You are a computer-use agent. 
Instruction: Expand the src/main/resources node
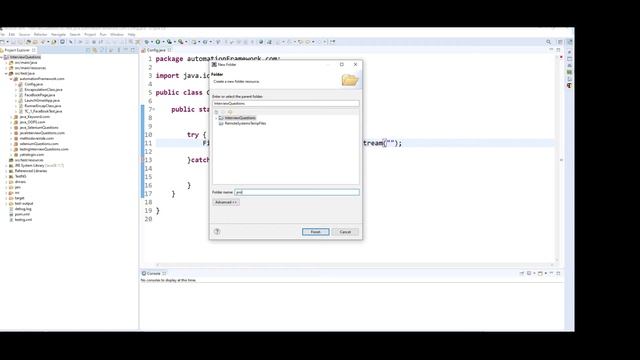pyautogui.click(x=7, y=68)
